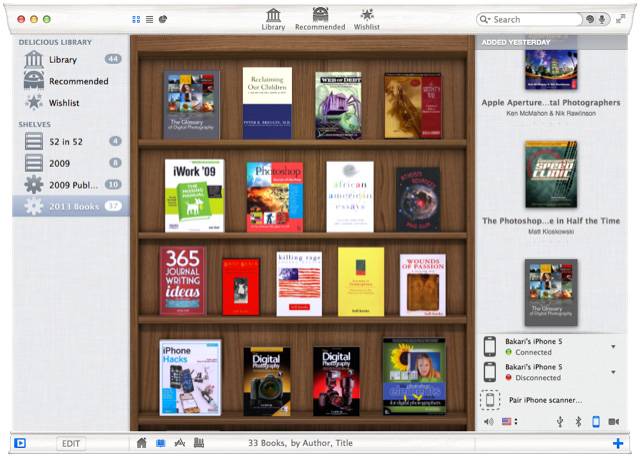Select the 2013 Books smart shelf
This screenshot has height=457, width=640.
pos(71,206)
